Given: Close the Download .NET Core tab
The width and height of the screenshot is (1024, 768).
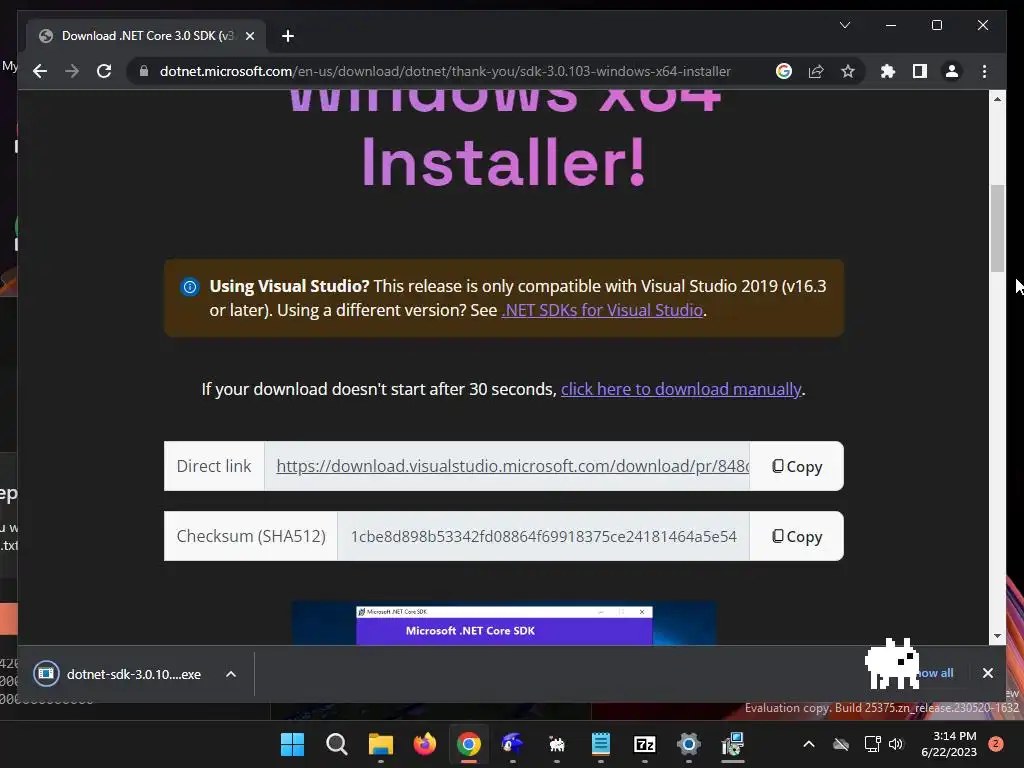Looking at the screenshot, I should click(x=249, y=36).
